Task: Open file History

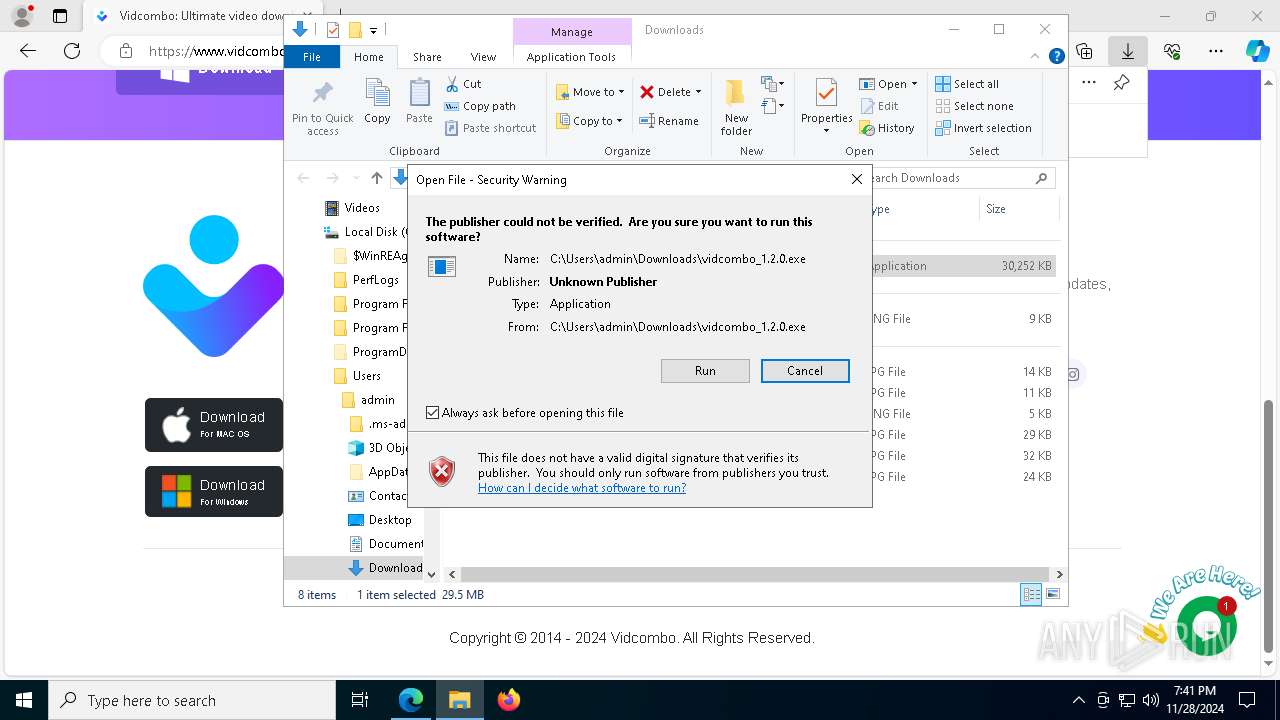Action: pos(887,128)
